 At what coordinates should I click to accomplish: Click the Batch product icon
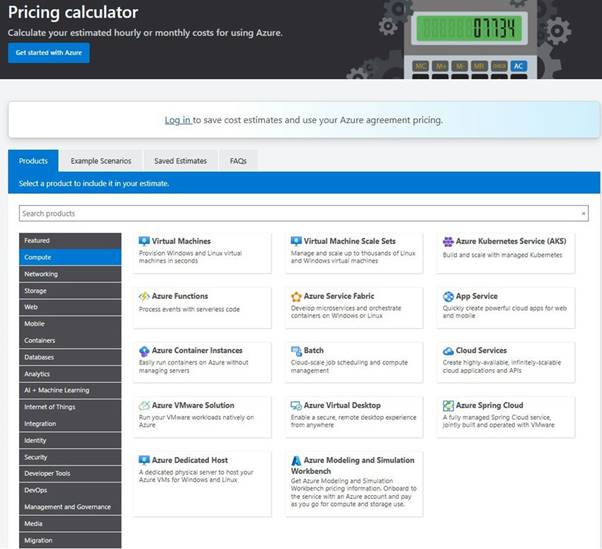pos(296,351)
